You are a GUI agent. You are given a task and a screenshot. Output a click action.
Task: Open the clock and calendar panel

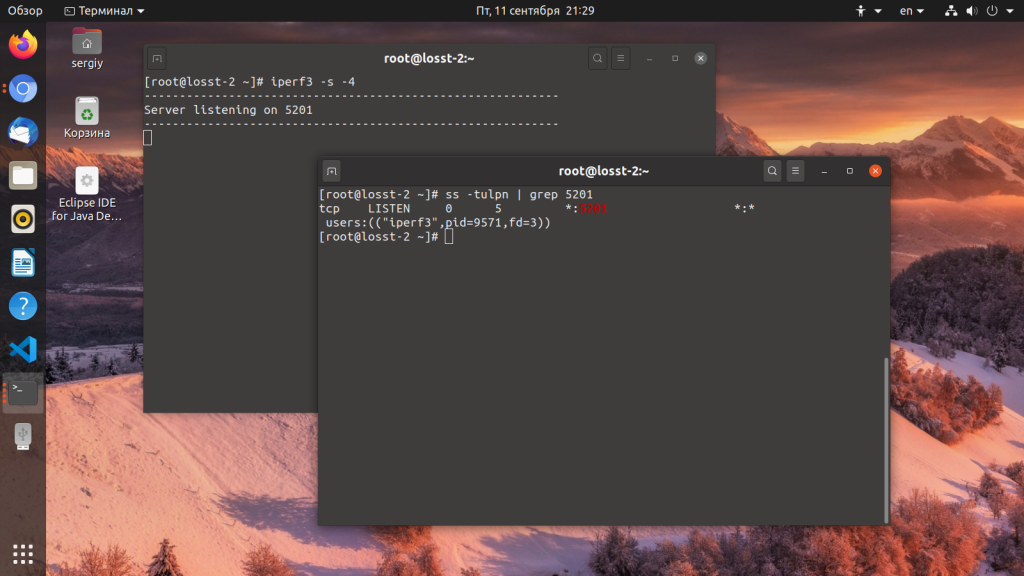point(535,11)
